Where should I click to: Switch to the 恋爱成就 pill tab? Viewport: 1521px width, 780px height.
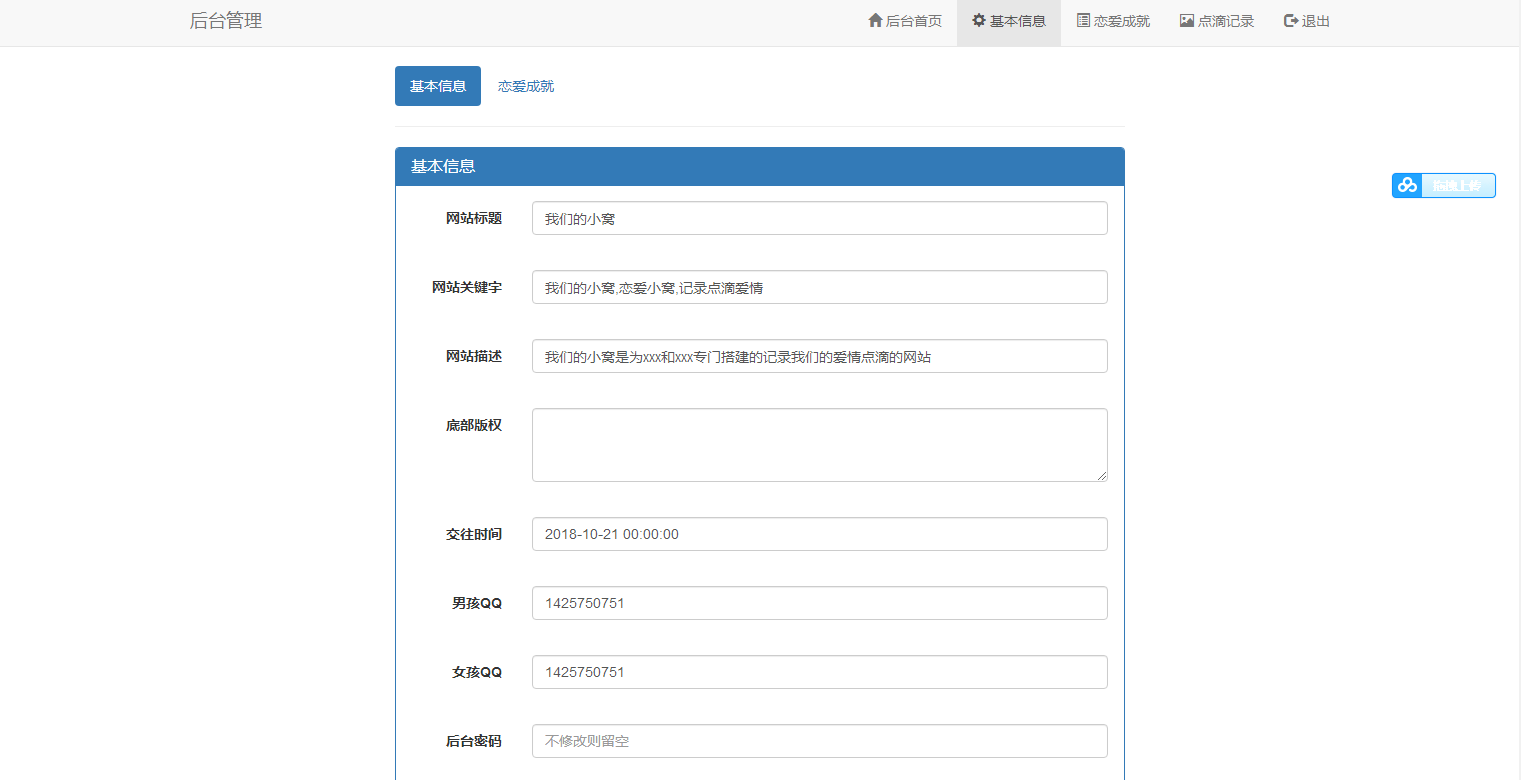[526, 86]
